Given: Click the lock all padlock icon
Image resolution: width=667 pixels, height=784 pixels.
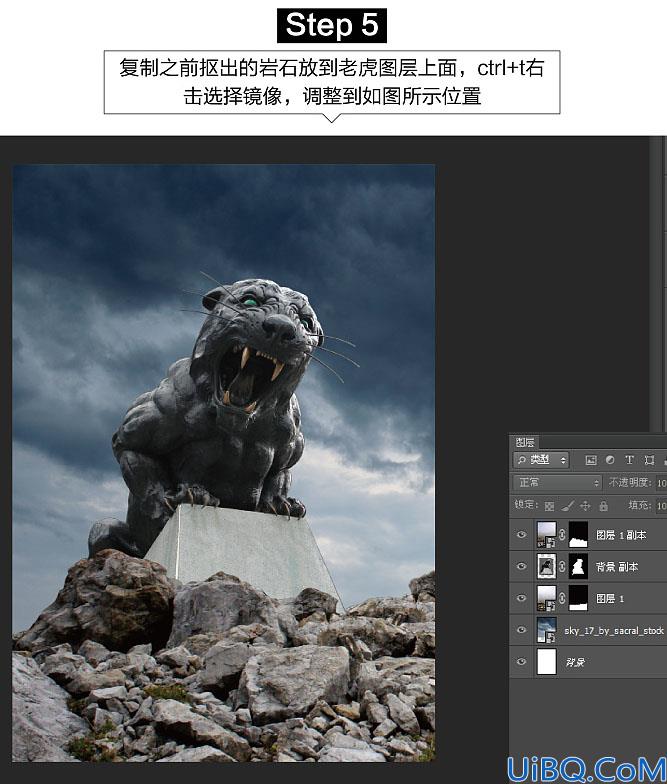Looking at the screenshot, I should [604, 506].
